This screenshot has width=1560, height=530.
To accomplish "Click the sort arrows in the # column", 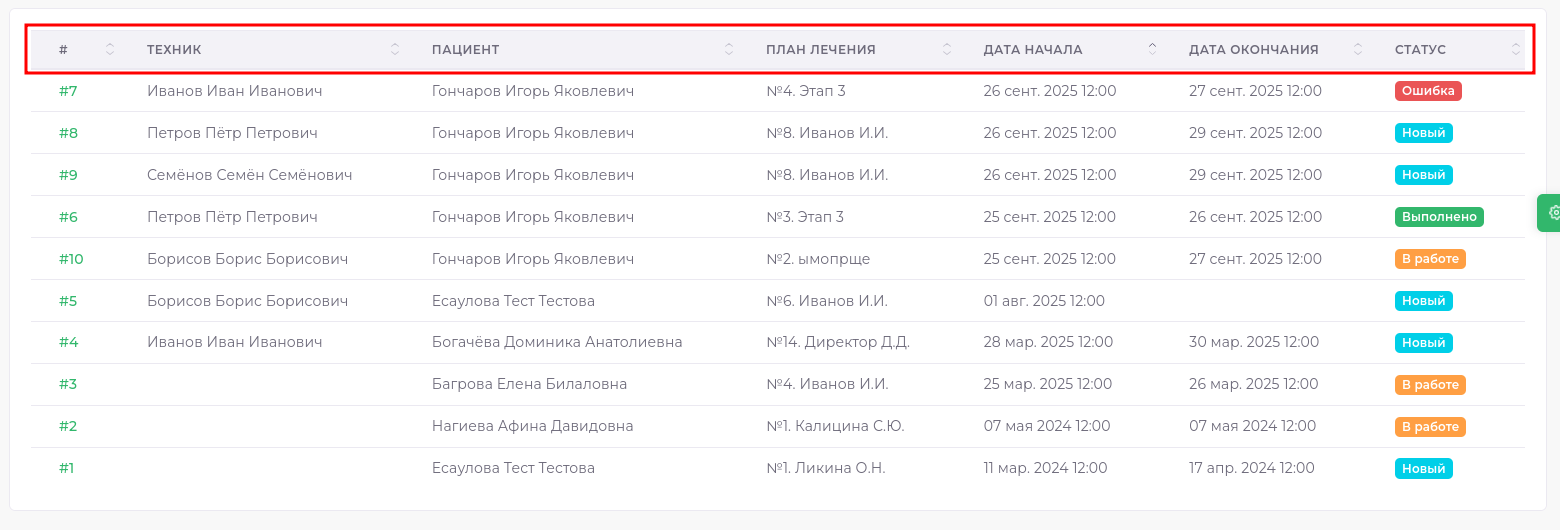I will (110, 49).
